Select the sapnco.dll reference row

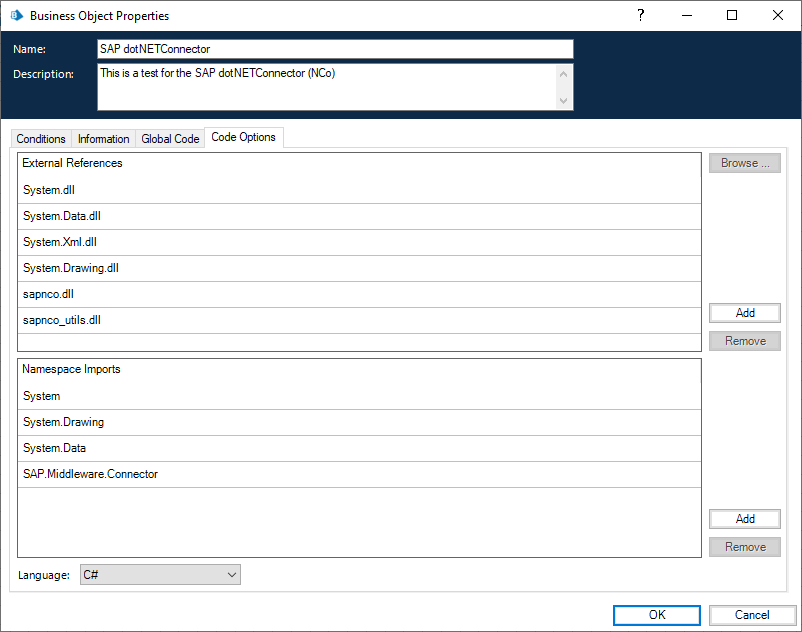point(358,294)
